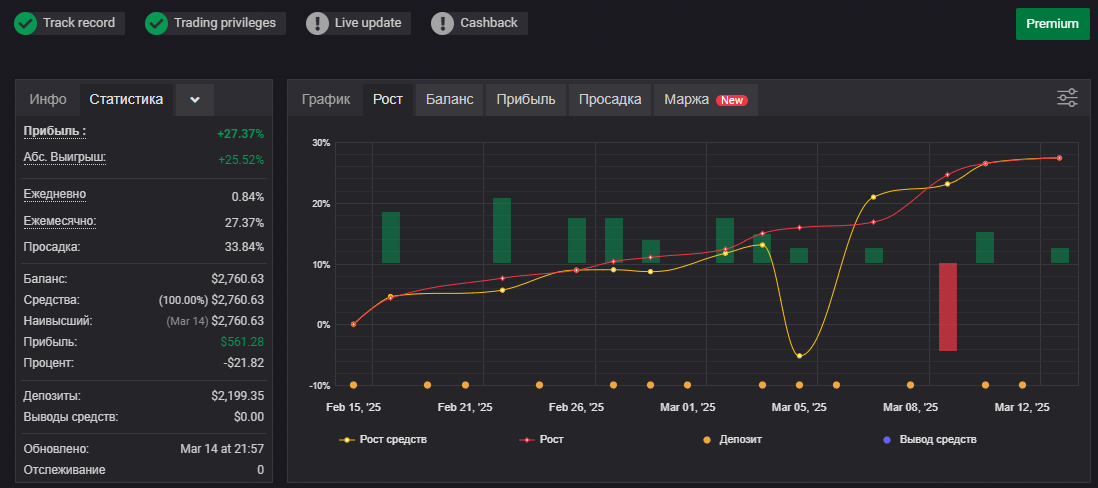Switch to the Инфо tab
Image resolution: width=1098 pixels, height=488 pixels.
(48, 99)
